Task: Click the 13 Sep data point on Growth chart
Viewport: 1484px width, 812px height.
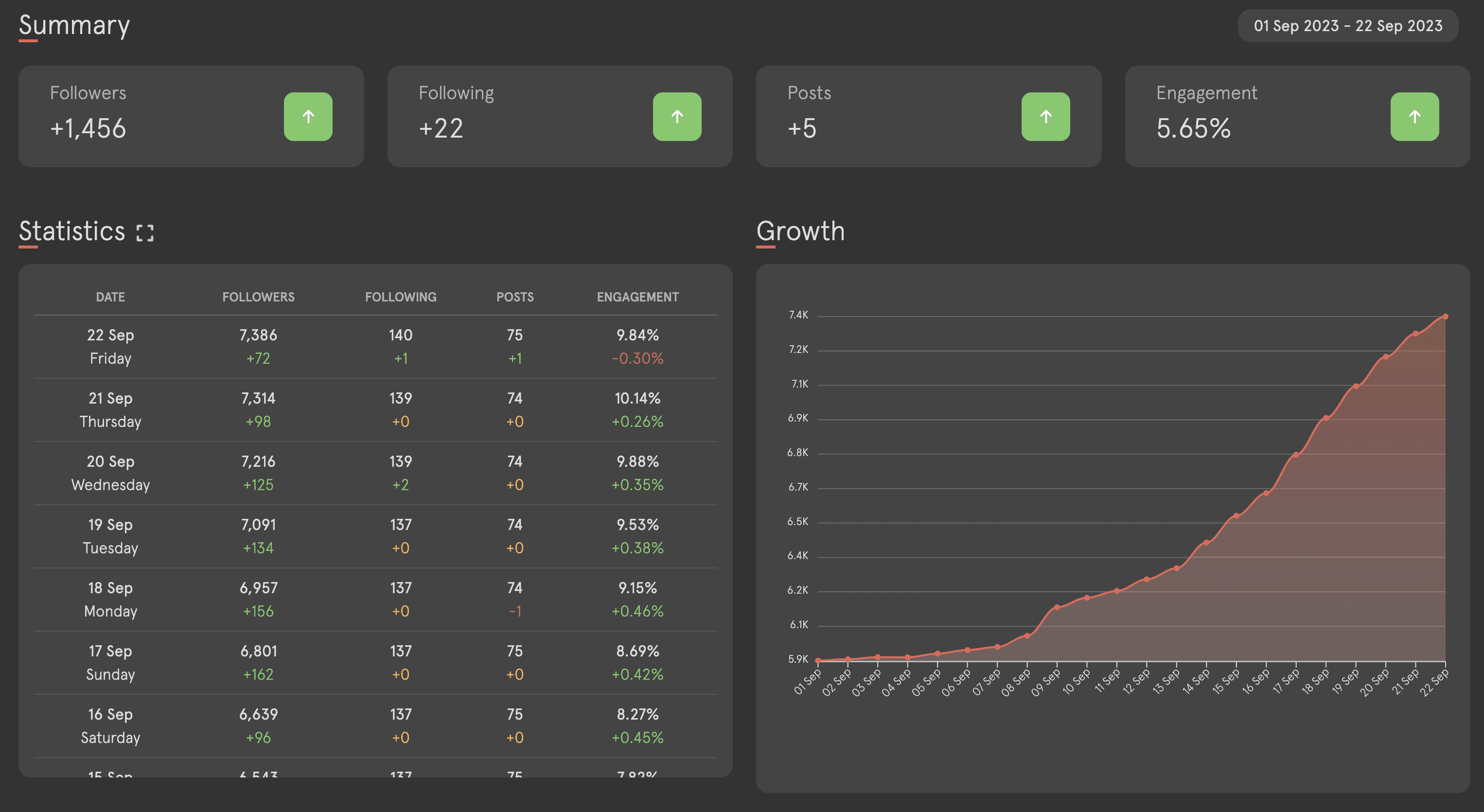Action: [1176, 568]
